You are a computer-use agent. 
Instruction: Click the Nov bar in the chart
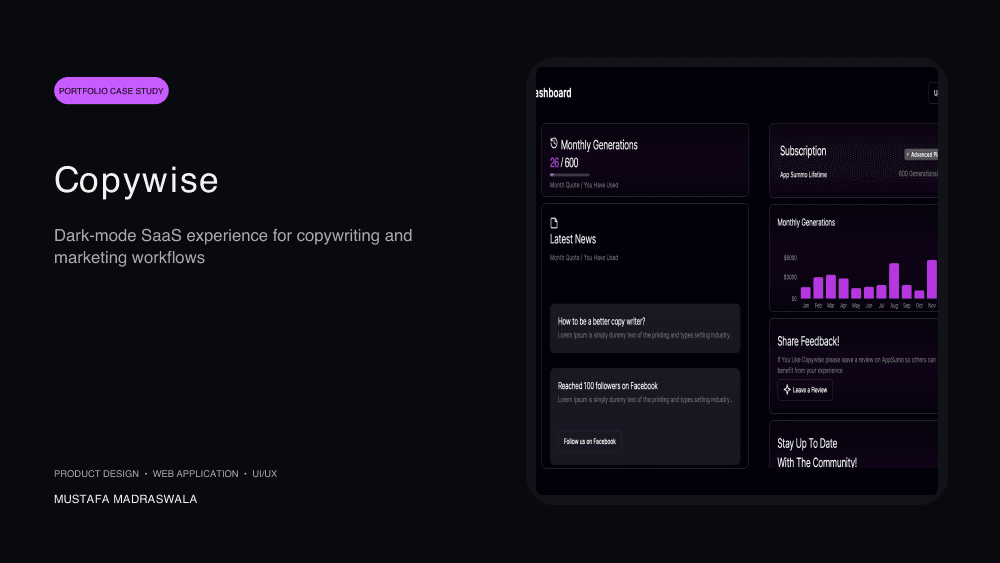[x=932, y=279]
